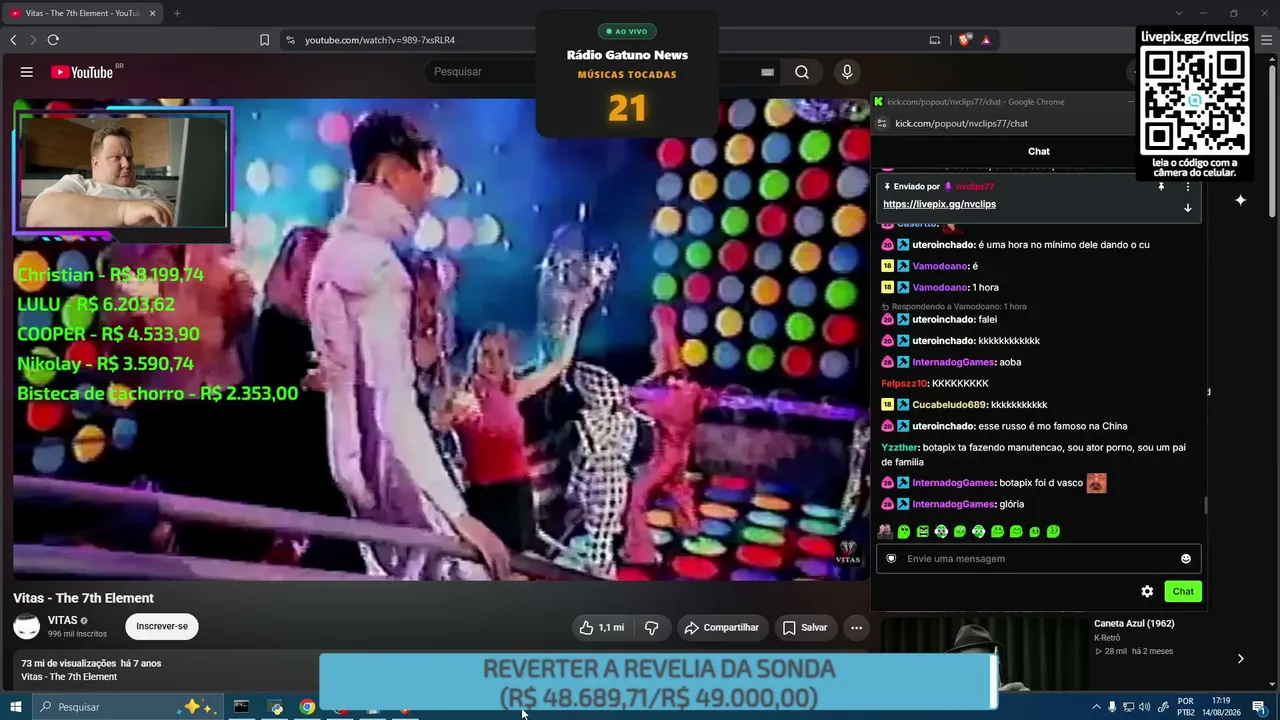The image size is (1280, 720).
Task: Click the Compartilhar share button
Action: (x=721, y=628)
